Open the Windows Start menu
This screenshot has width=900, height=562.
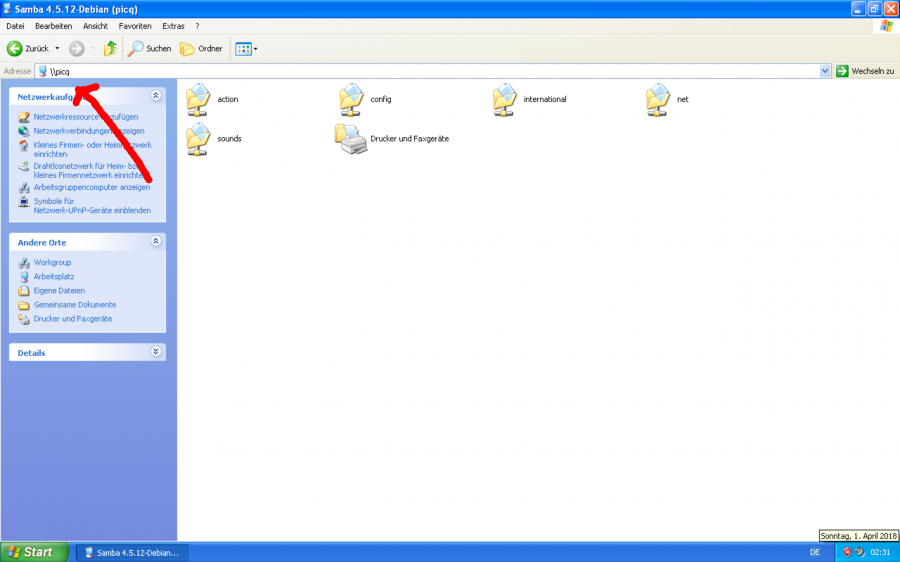click(x=35, y=552)
